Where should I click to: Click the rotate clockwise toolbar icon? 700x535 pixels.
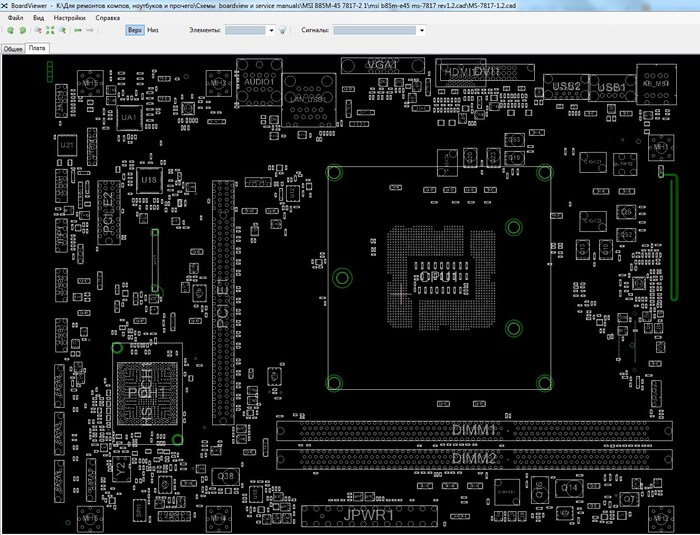[x=22, y=30]
